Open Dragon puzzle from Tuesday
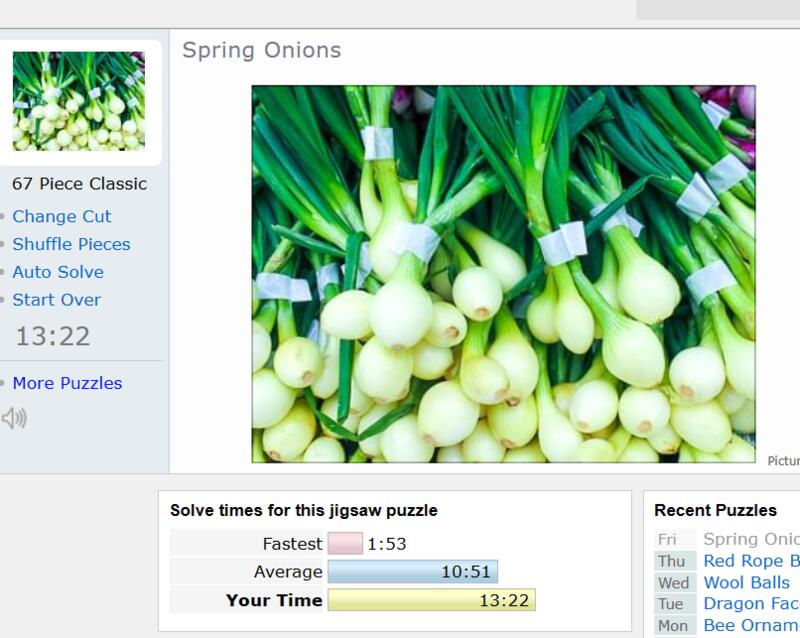 coord(751,603)
